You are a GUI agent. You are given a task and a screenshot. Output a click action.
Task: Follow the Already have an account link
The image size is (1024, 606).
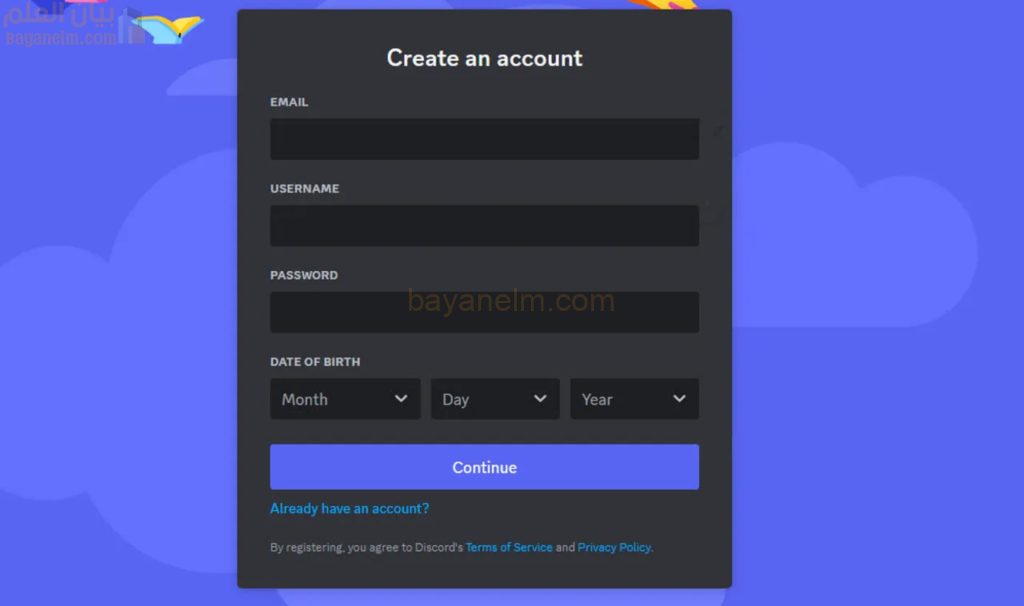pos(349,509)
